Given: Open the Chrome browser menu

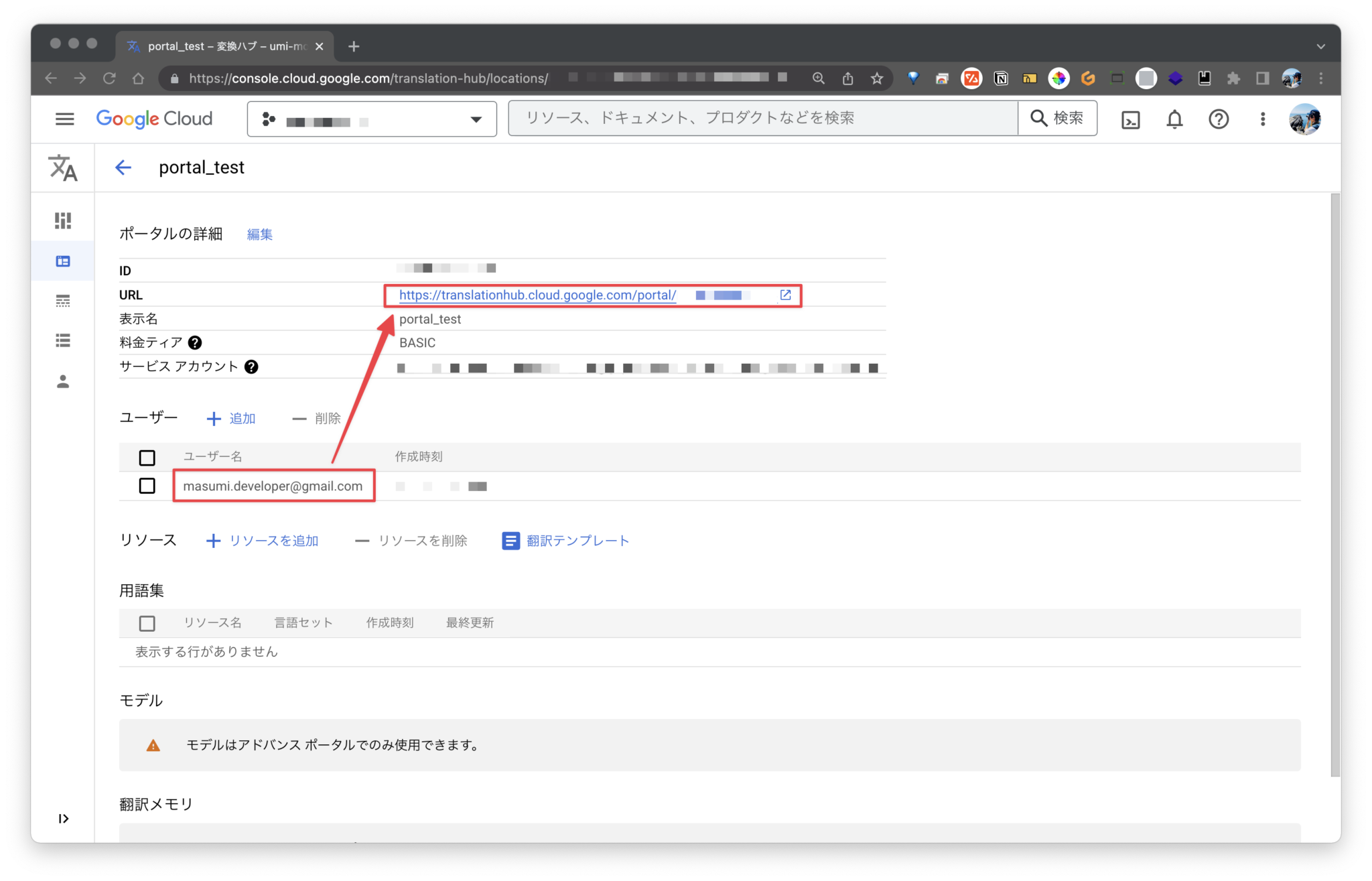Looking at the screenshot, I should point(1321,78).
